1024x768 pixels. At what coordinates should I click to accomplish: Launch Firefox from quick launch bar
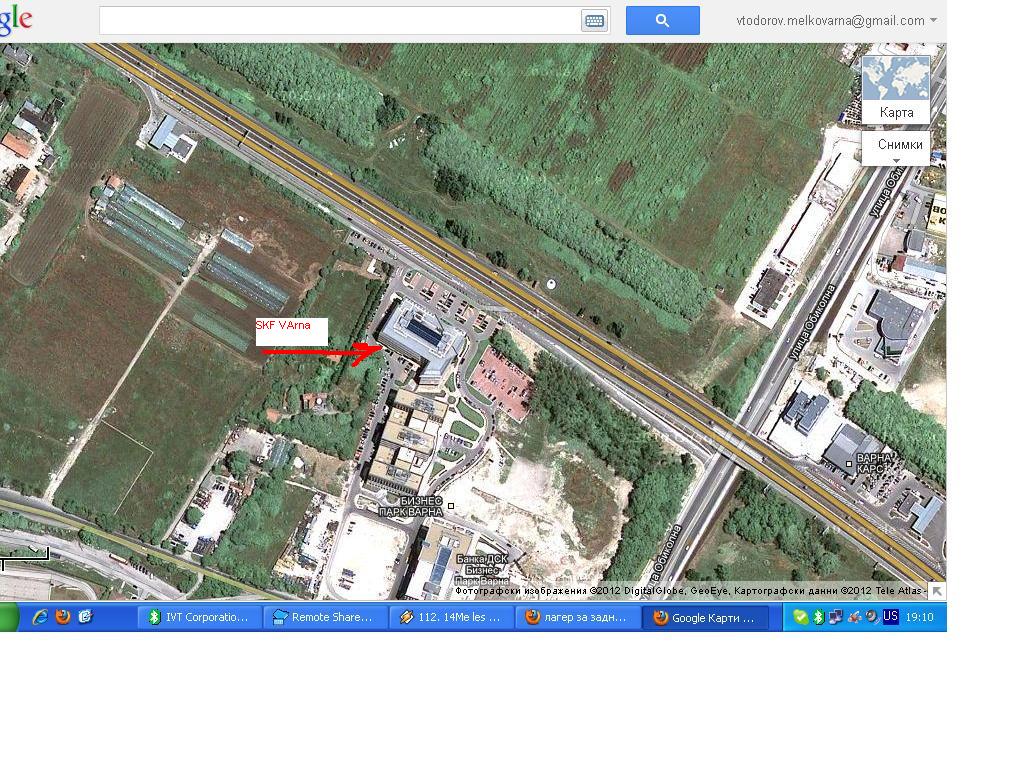tap(63, 617)
